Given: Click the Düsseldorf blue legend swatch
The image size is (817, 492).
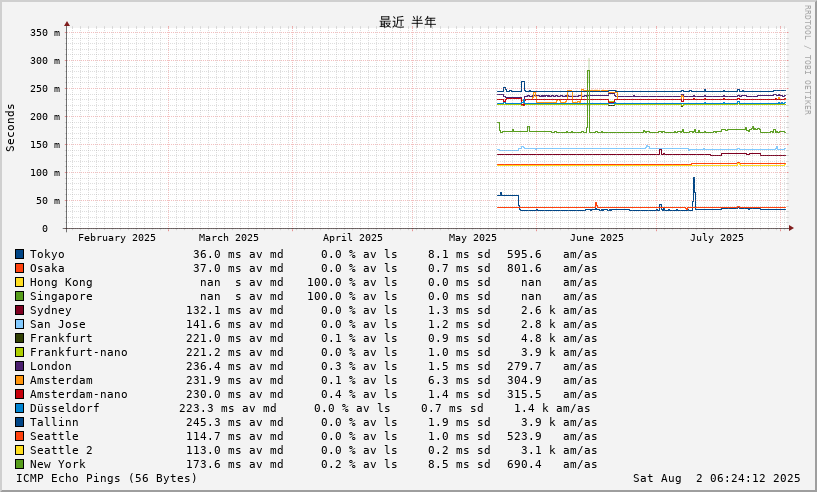Looking at the screenshot, I should tap(19, 409).
